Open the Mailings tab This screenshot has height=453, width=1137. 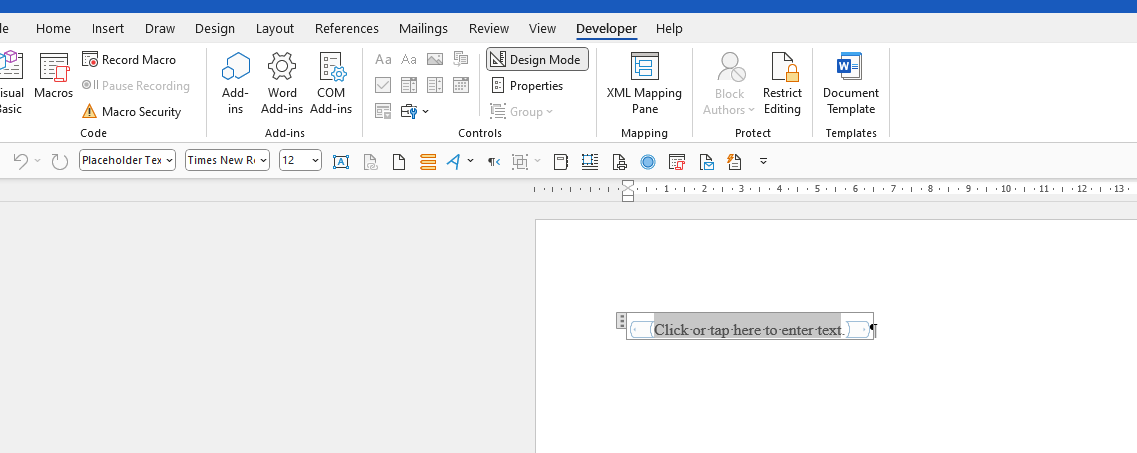pyautogui.click(x=423, y=28)
